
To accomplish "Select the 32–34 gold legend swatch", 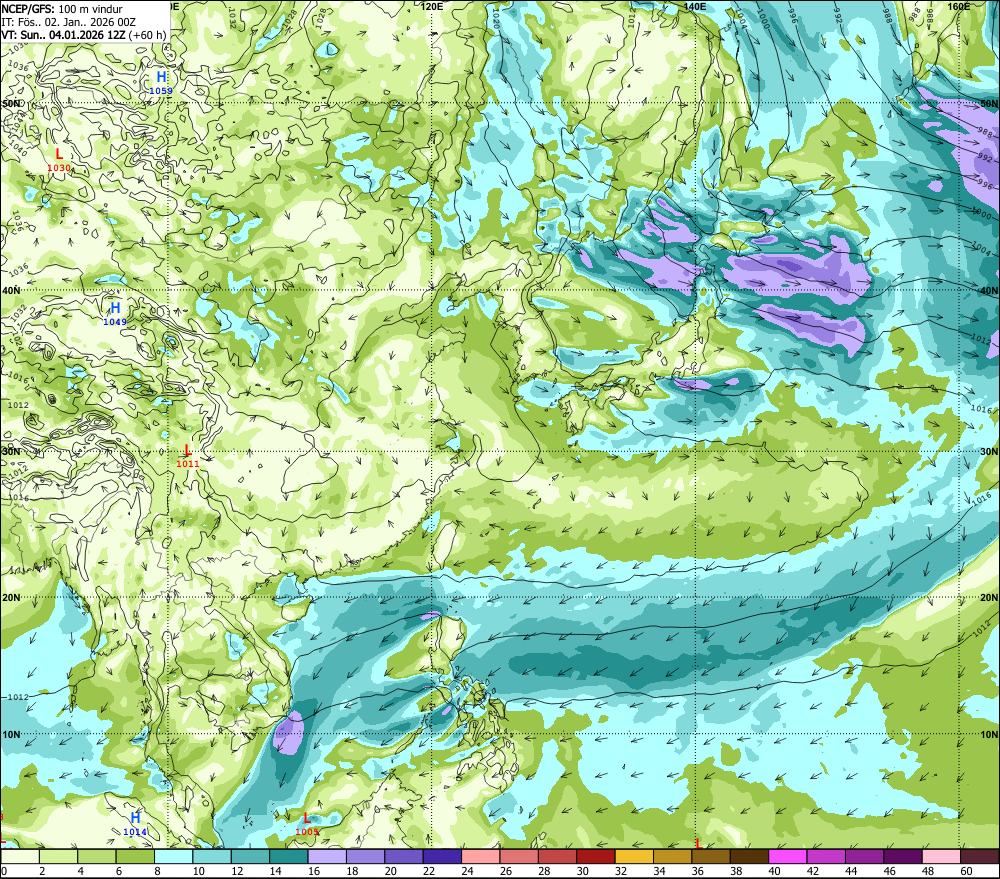I will 635,856.
